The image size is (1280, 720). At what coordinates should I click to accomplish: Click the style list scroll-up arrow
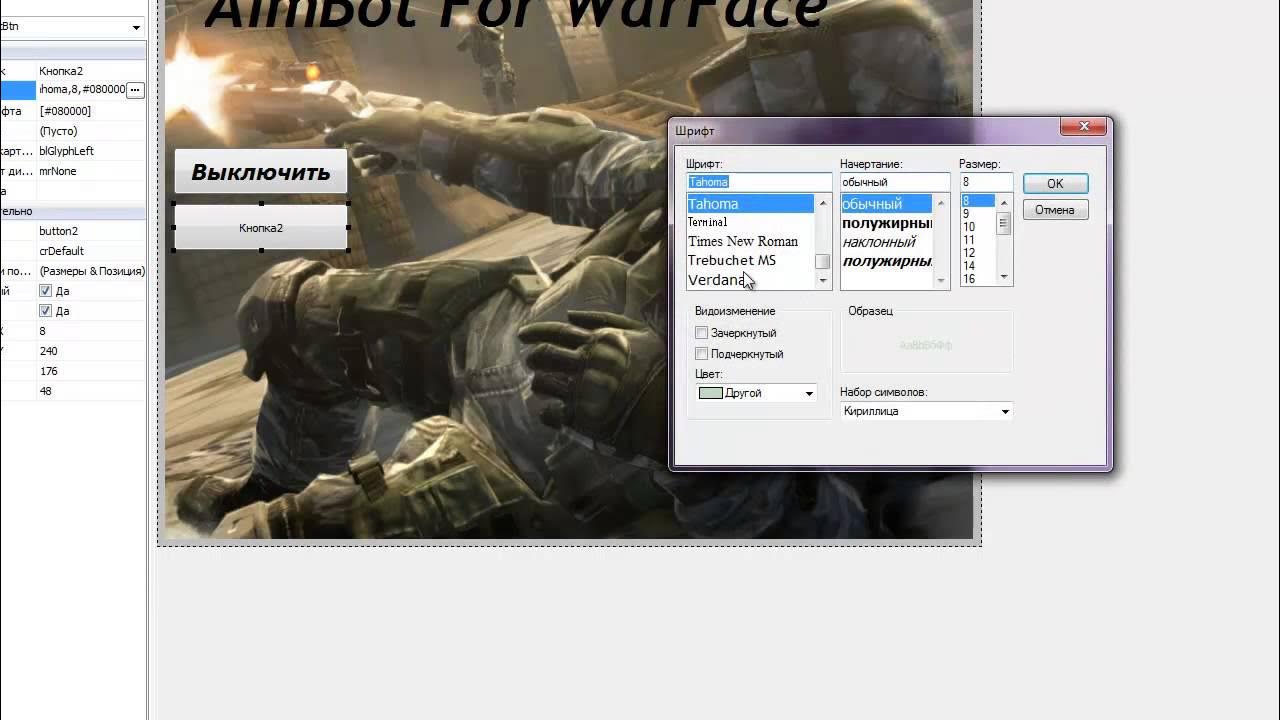(941, 203)
